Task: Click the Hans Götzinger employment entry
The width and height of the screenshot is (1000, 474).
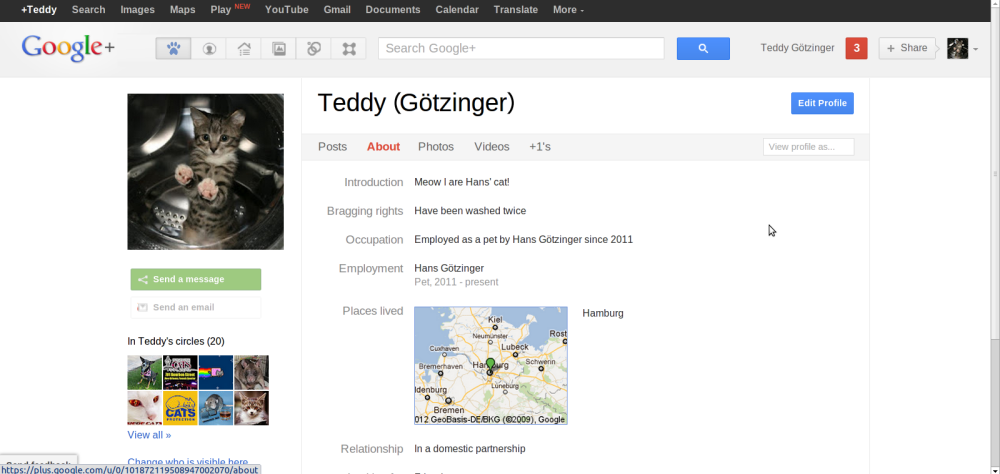Action: (x=449, y=268)
